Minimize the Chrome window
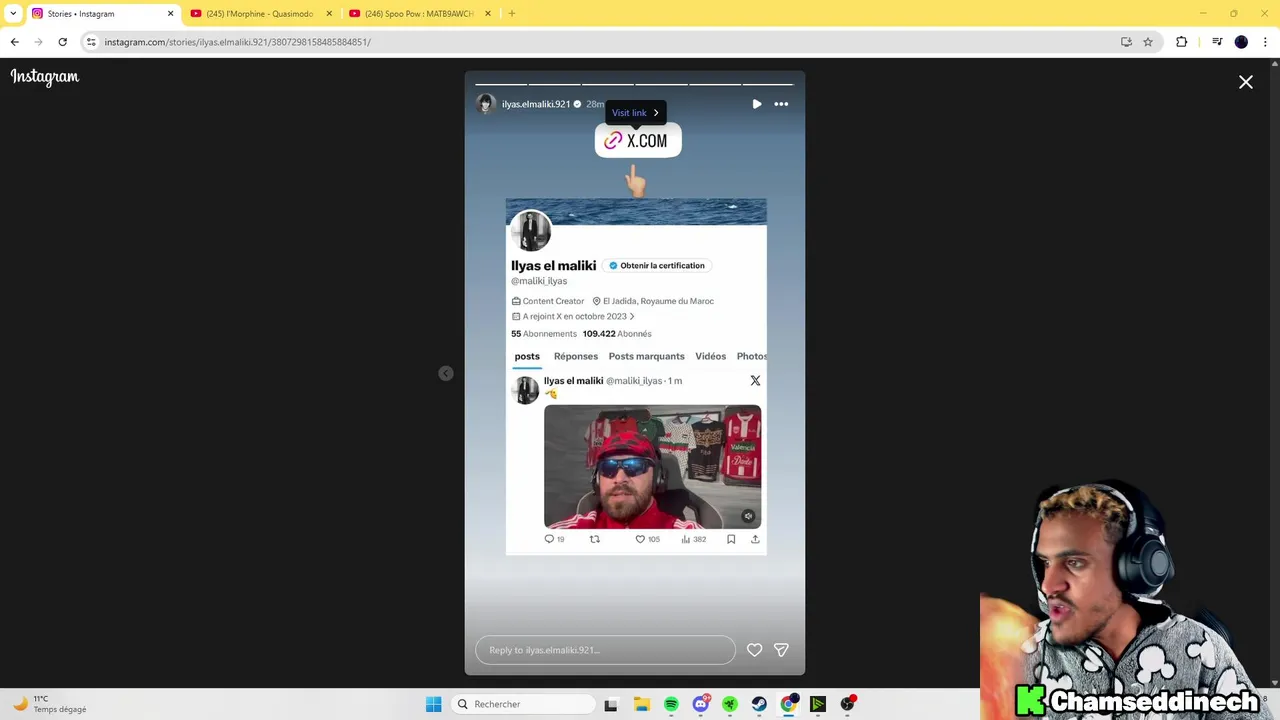 (1203, 13)
